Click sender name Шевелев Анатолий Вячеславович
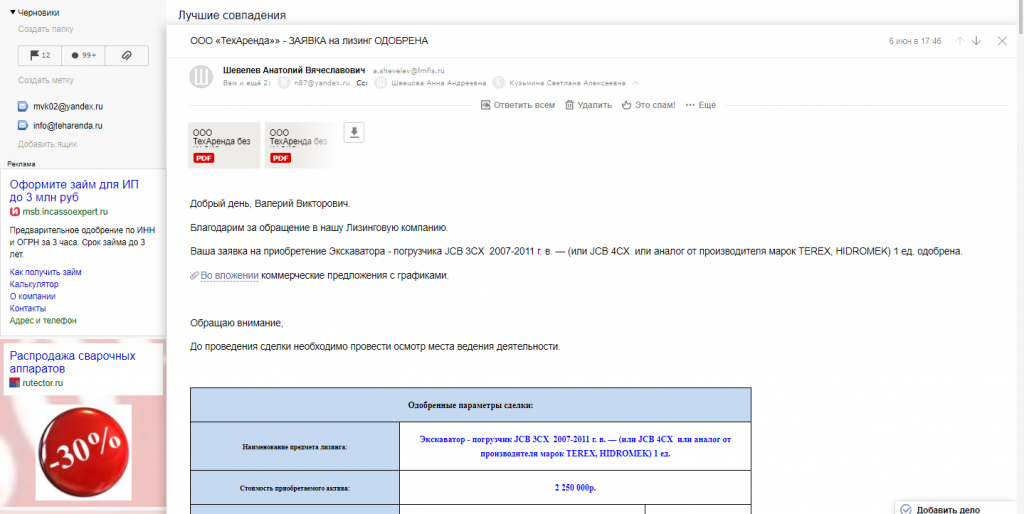The height and width of the screenshot is (514, 1024). point(294,69)
